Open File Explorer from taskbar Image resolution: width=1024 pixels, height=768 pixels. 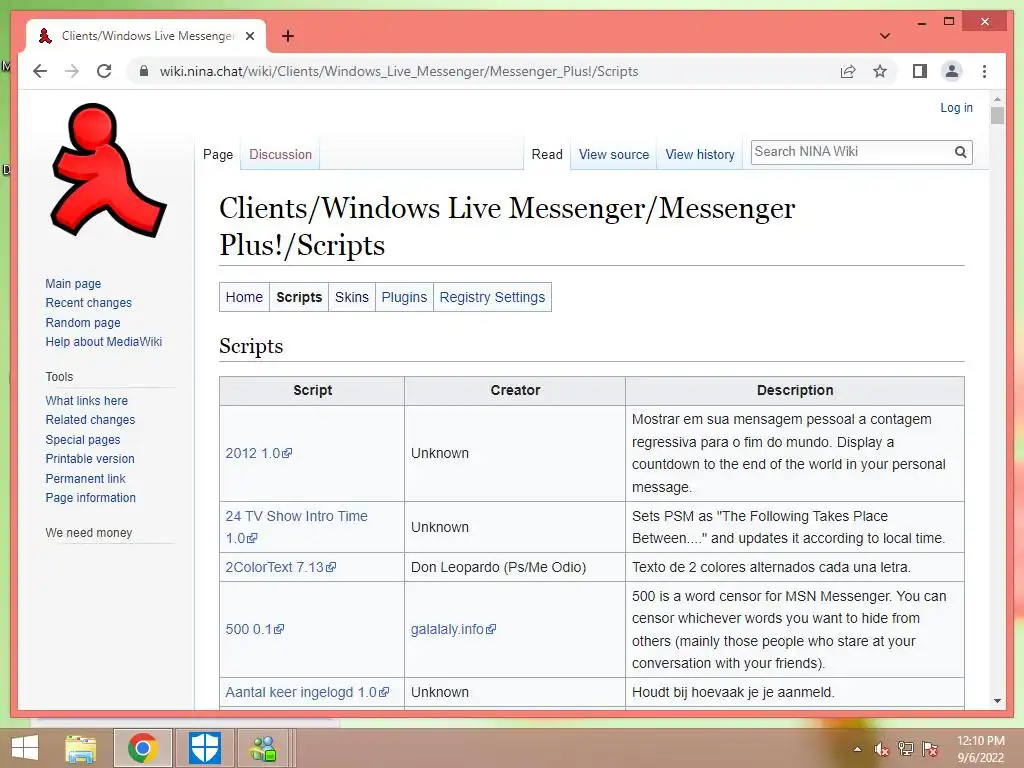(x=80, y=748)
